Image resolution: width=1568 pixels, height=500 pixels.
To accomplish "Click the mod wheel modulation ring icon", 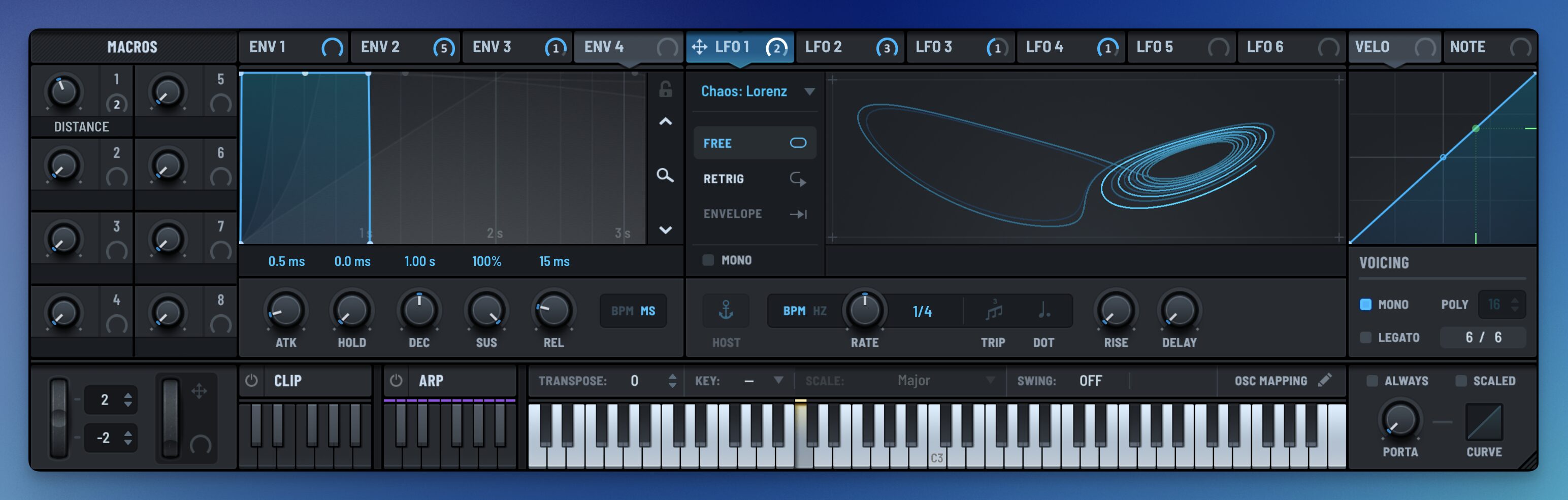I will 201,445.
